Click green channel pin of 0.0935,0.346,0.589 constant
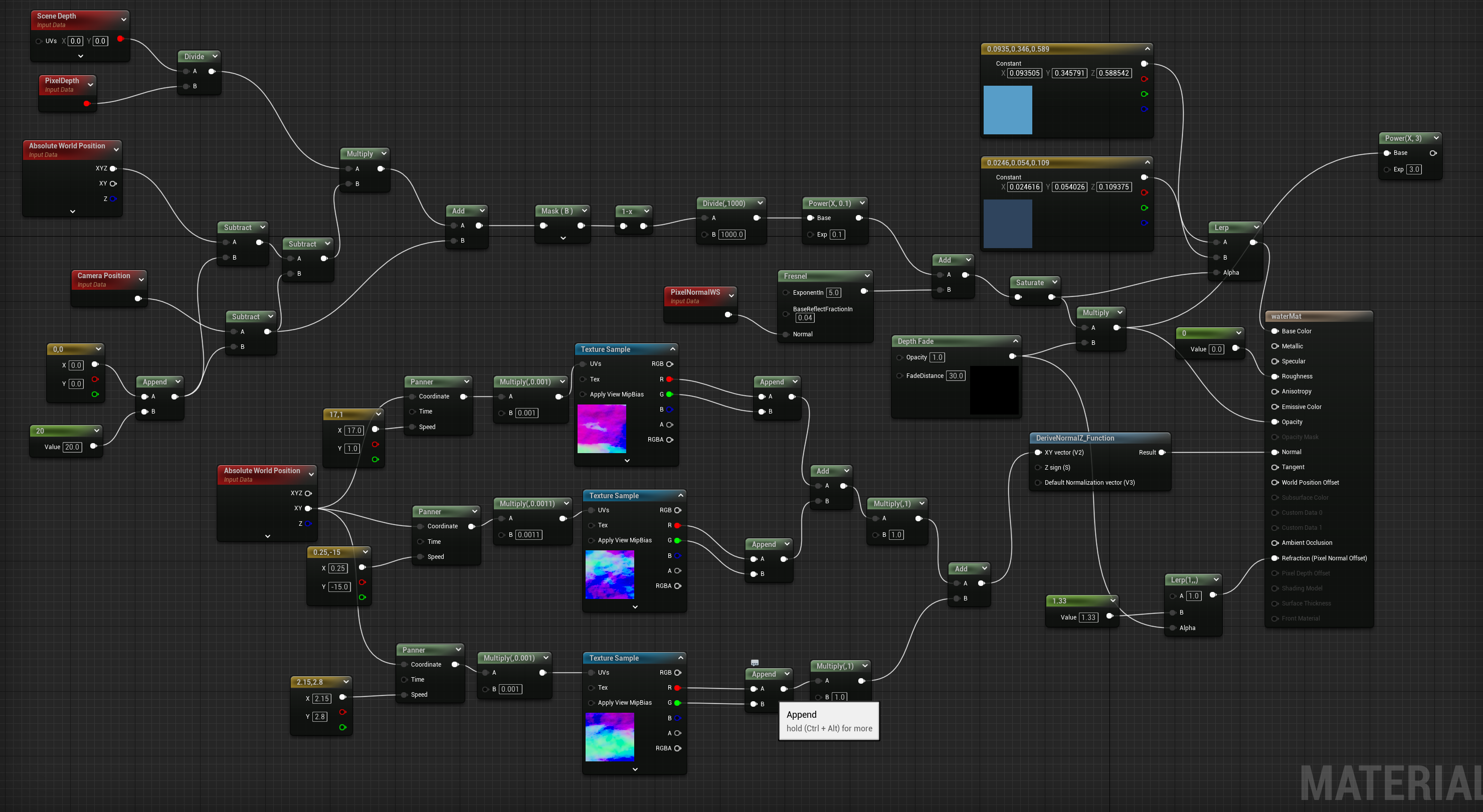1483x812 pixels. [1144, 94]
